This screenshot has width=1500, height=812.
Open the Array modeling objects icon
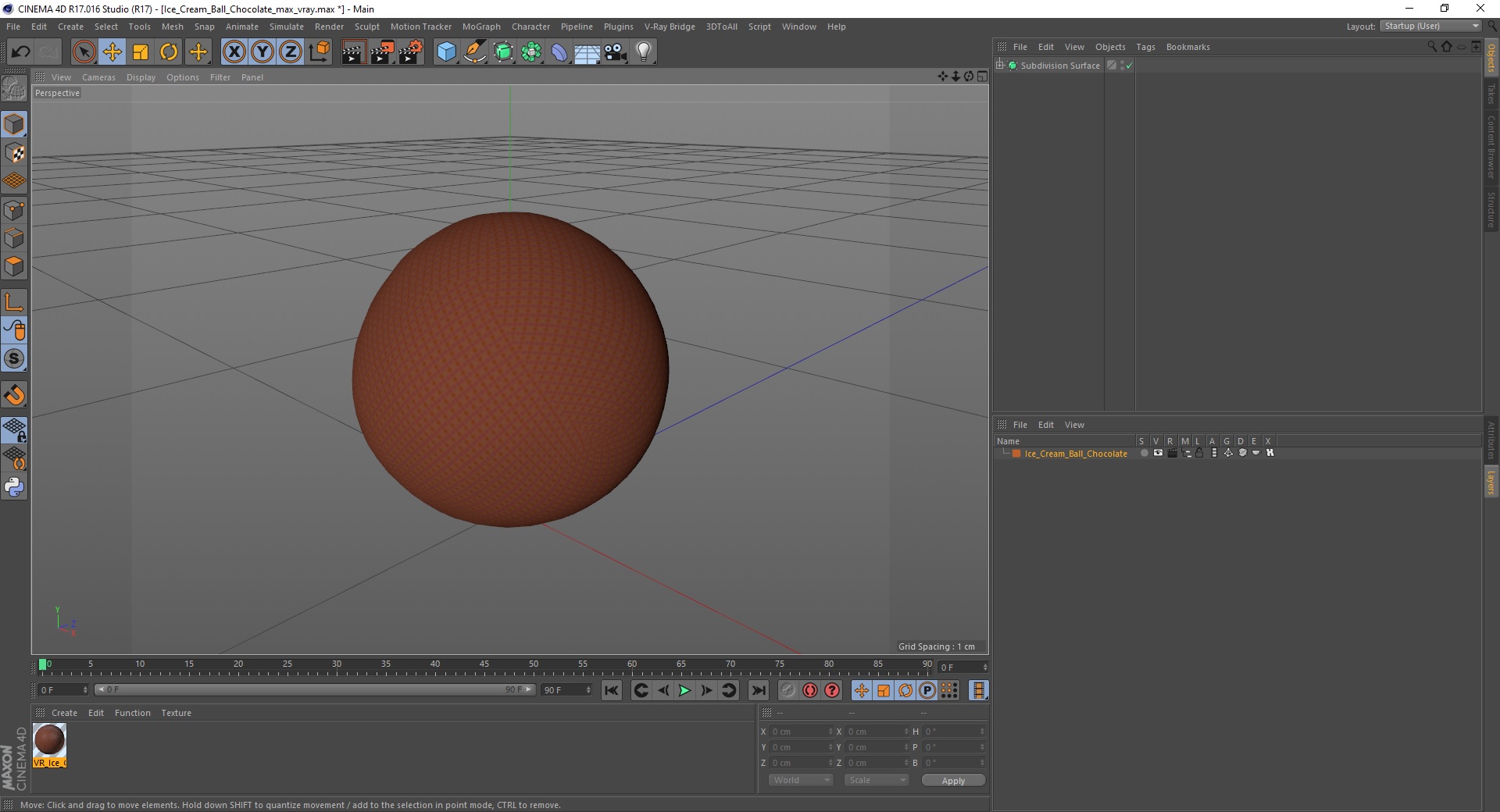pyautogui.click(x=531, y=52)
